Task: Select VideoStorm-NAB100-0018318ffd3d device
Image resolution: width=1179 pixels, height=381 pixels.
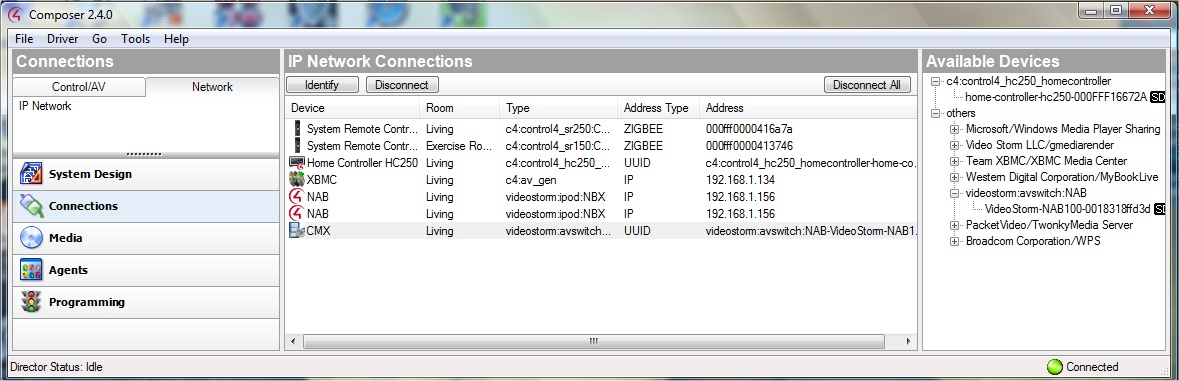Action: (1068, 209)
